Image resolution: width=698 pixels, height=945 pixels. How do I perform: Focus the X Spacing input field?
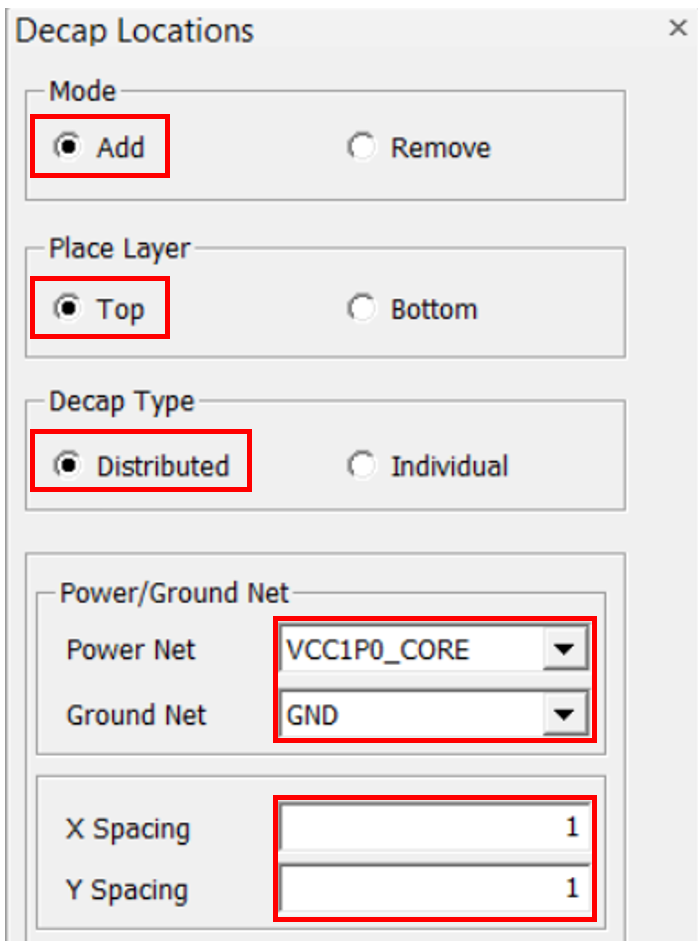click(434, 829)
